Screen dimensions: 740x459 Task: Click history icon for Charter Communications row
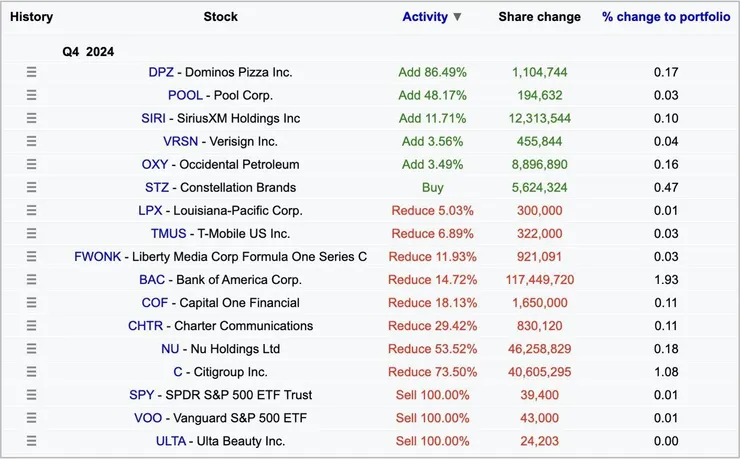(31, 326)
